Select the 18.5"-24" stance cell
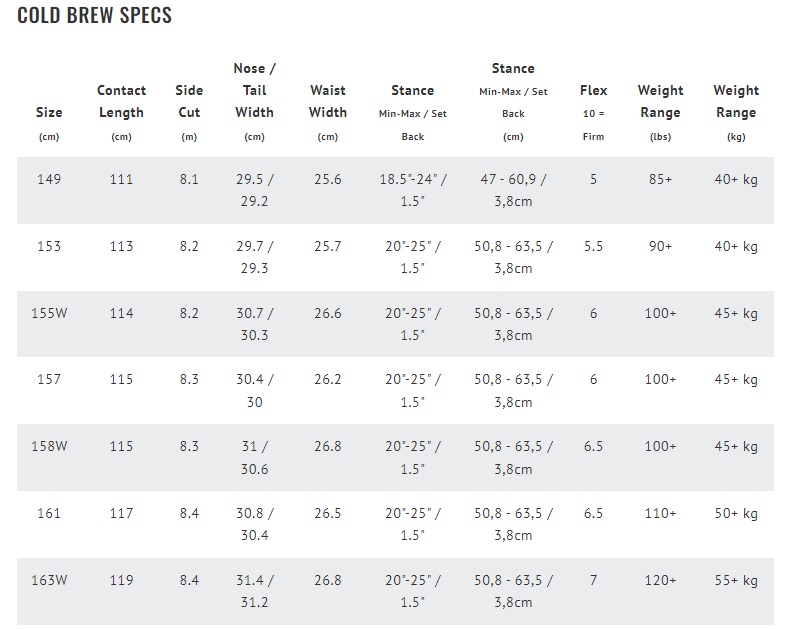793x629 pixels. tap(413, 190)
